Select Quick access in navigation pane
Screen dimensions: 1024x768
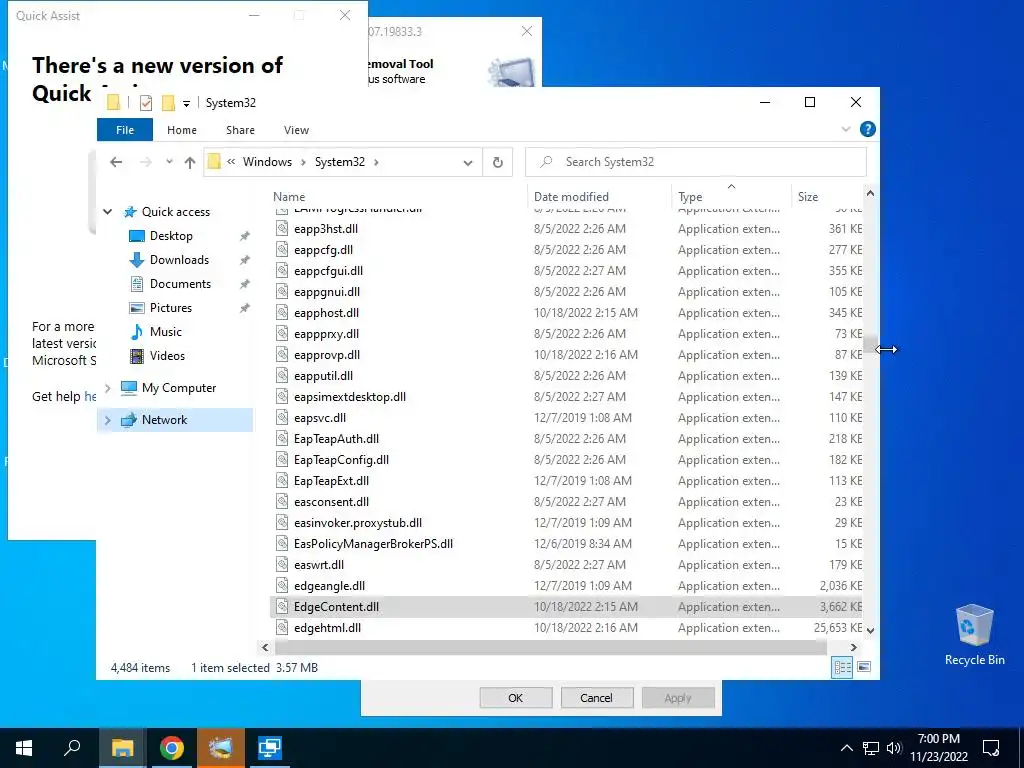pos(176,212)
